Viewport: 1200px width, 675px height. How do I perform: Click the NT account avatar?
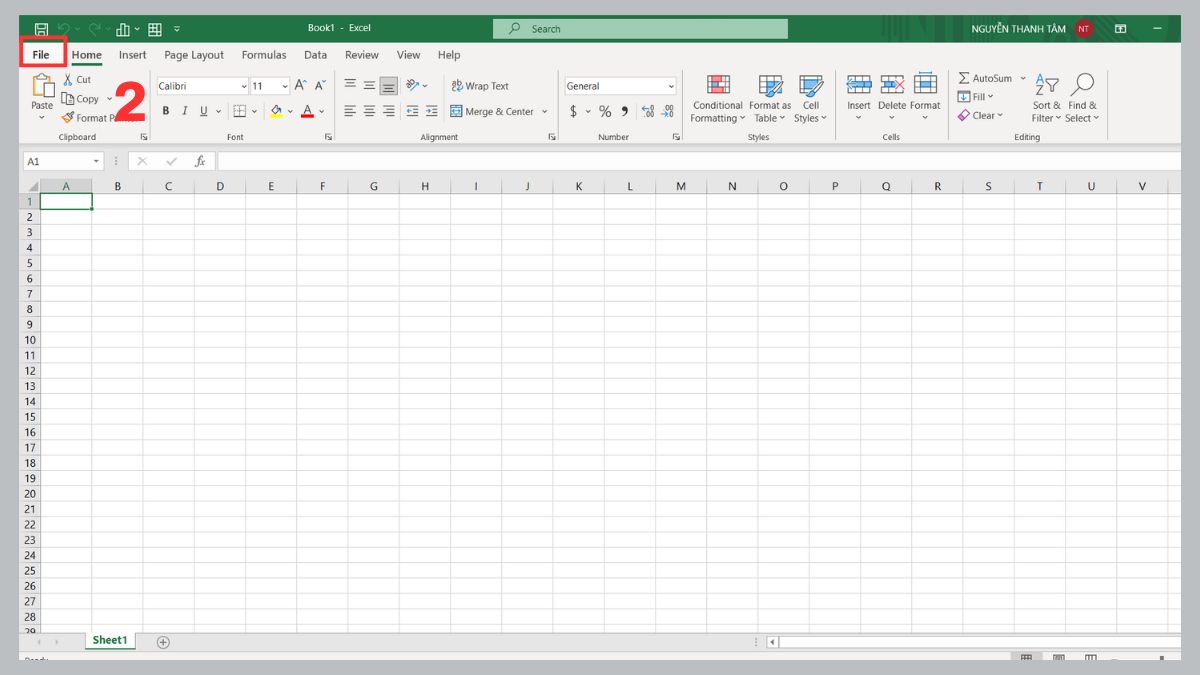point(1084,29)
